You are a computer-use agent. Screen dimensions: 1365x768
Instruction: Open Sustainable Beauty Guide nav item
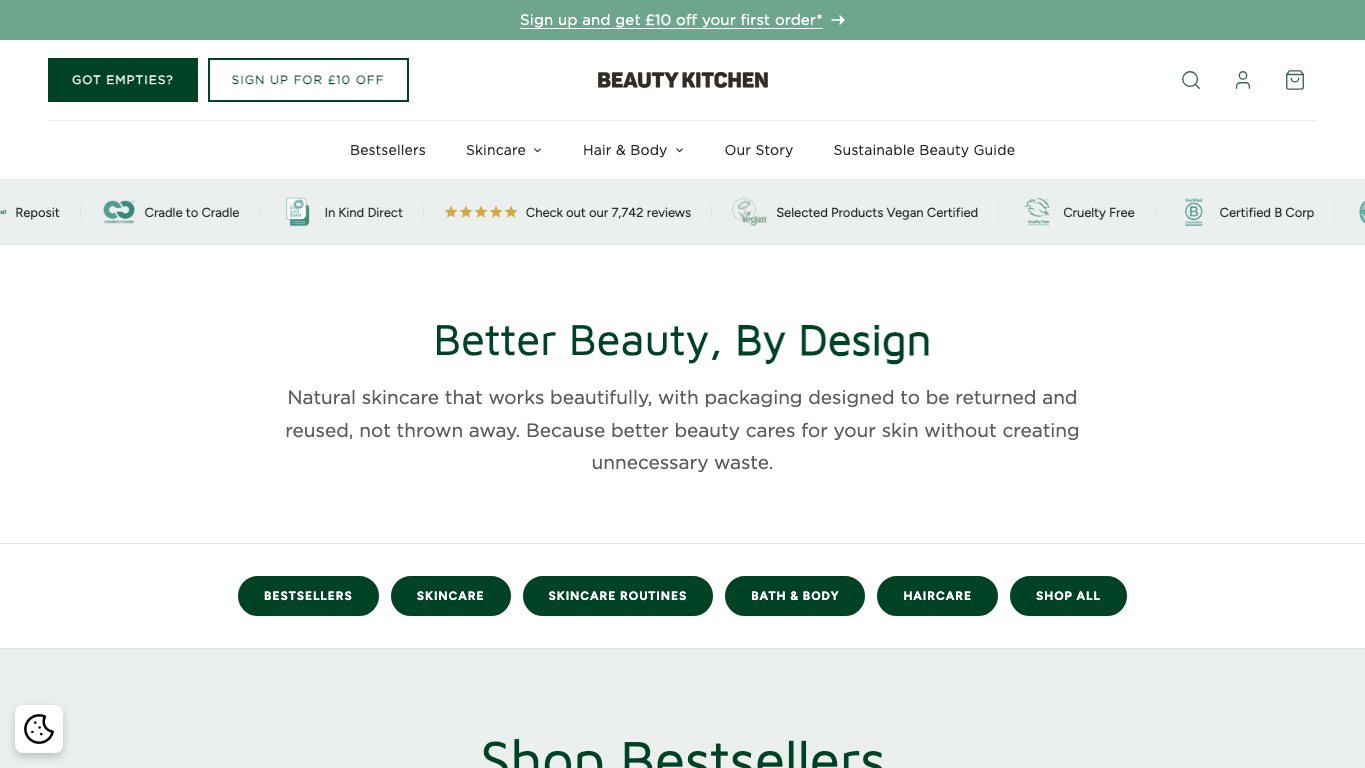924,150
